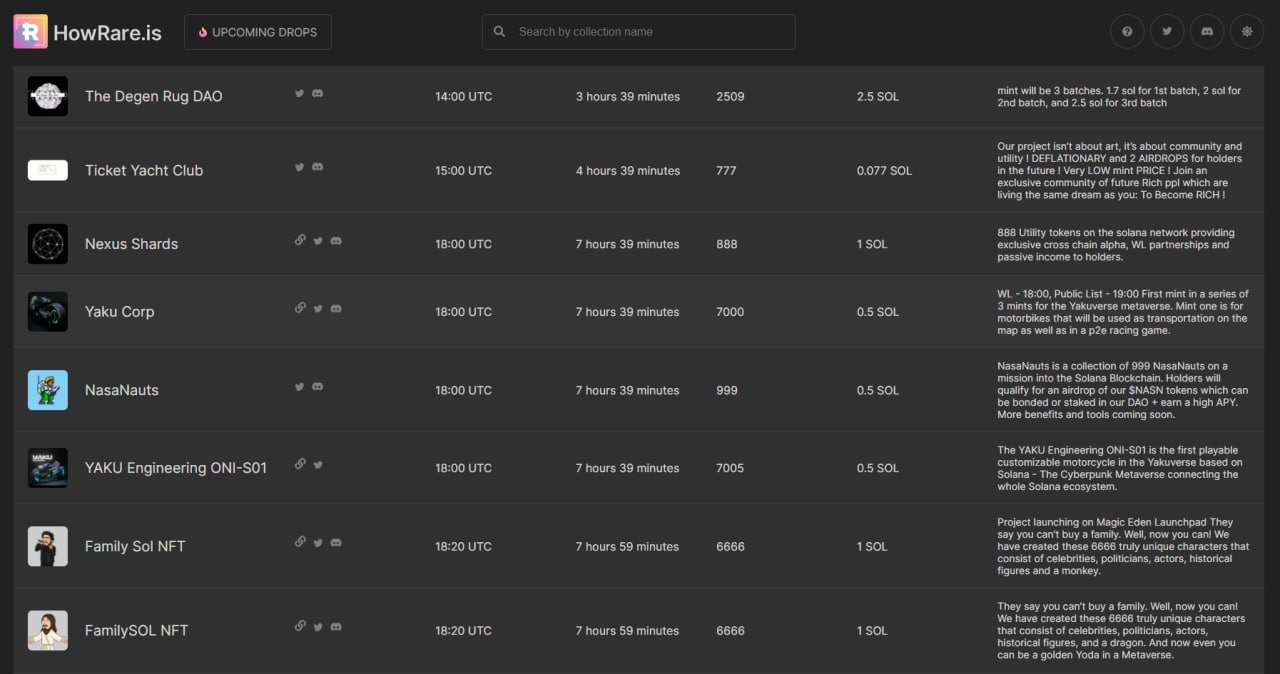Screen dimensions: 1280x674
Task: Open FamilySOL NFT Twitter icon
Action: tap(318, 627)
